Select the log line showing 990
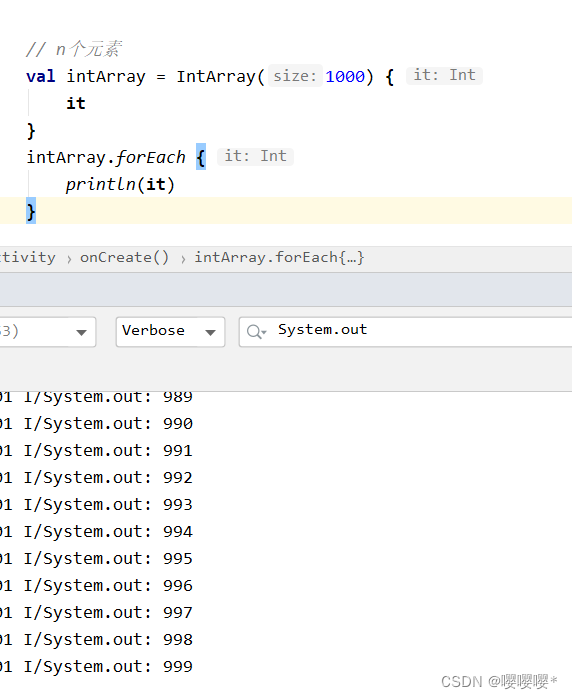This screenshot has width=572, height=699. [96, 424]
